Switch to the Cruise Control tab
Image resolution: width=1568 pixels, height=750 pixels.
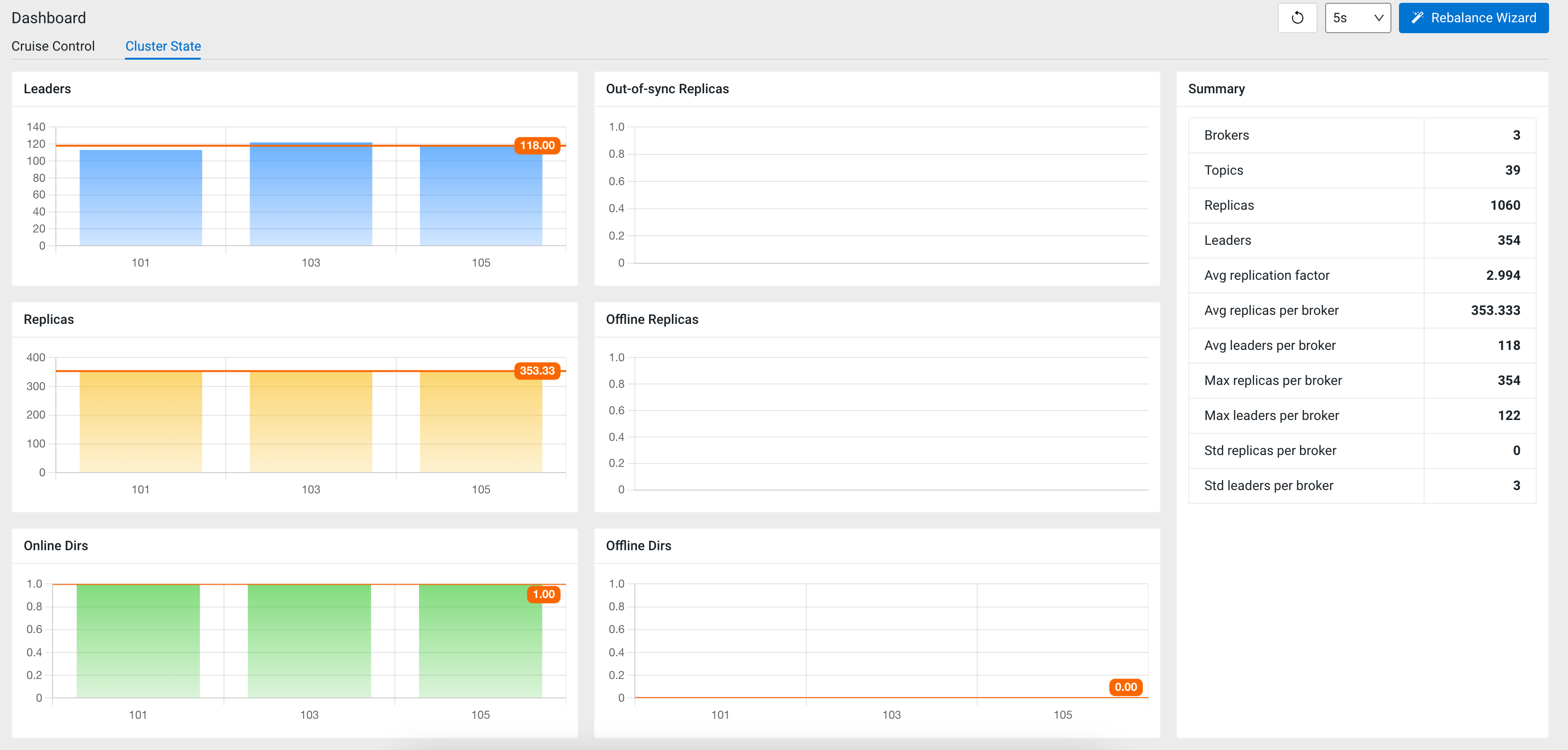click(53, 46)
